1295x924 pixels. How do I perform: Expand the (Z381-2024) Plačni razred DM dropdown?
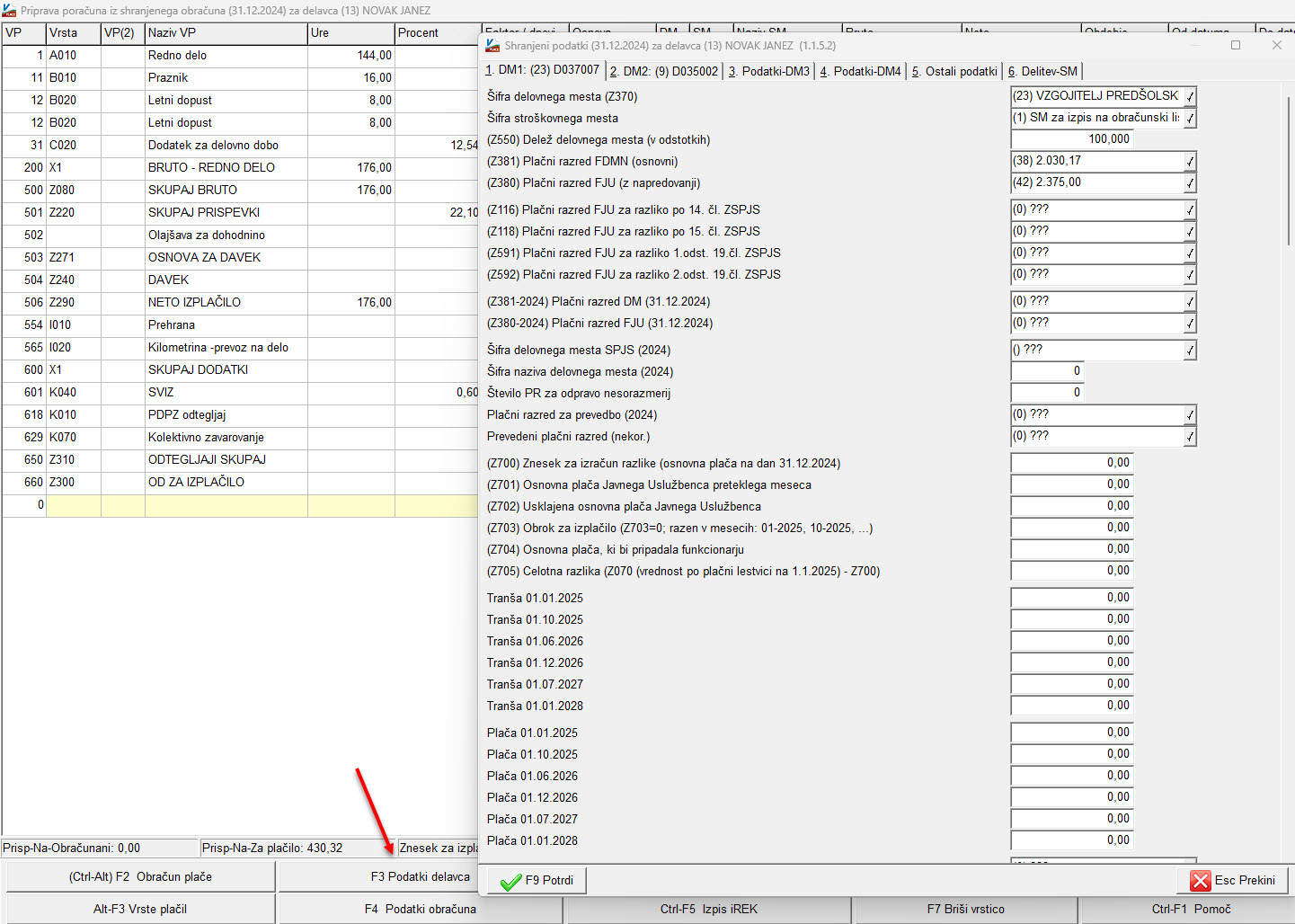tap(1190, 301)
